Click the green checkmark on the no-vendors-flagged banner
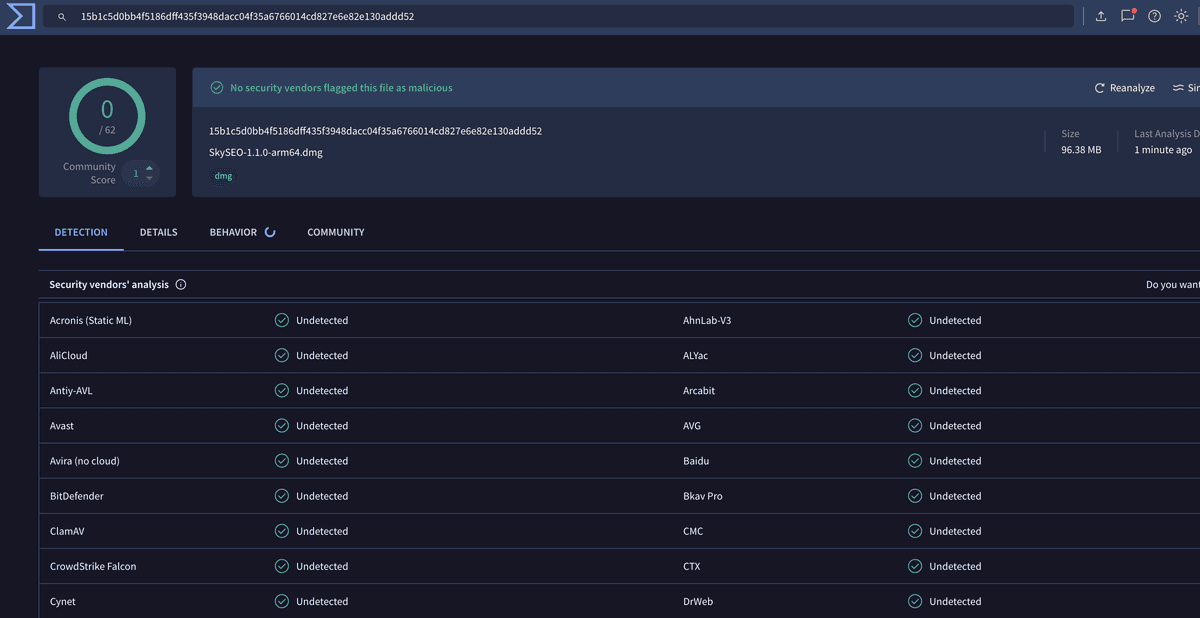This screenshot has width=1200, height=618. click(x=216, y=87)
